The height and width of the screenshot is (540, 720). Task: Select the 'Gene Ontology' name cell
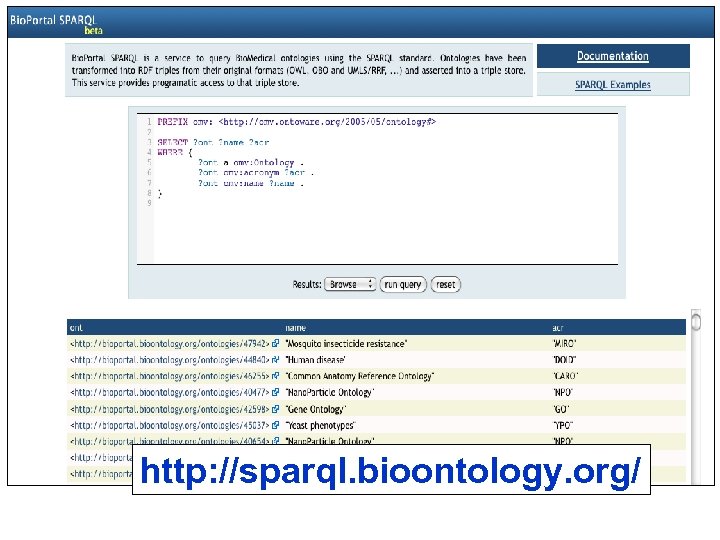pyautogui.click(x=315, y=409)
